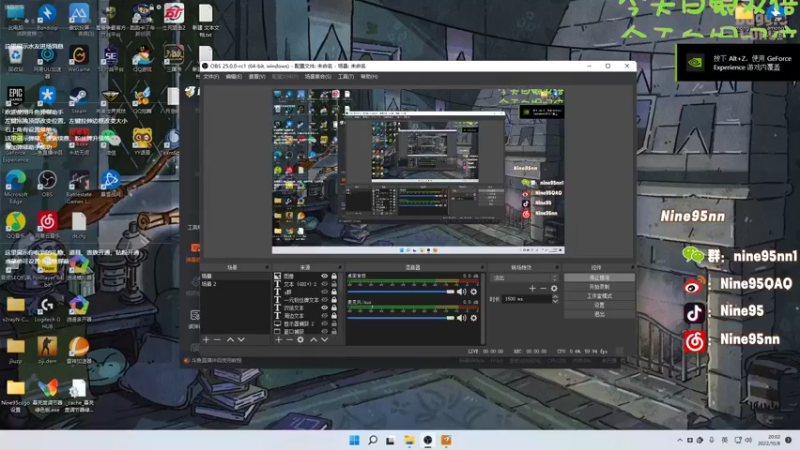This screenshot has width=800, height=450.
Task: Toggle visibility of the 一元粉丝牌文本 source
Action: point(324,300)
